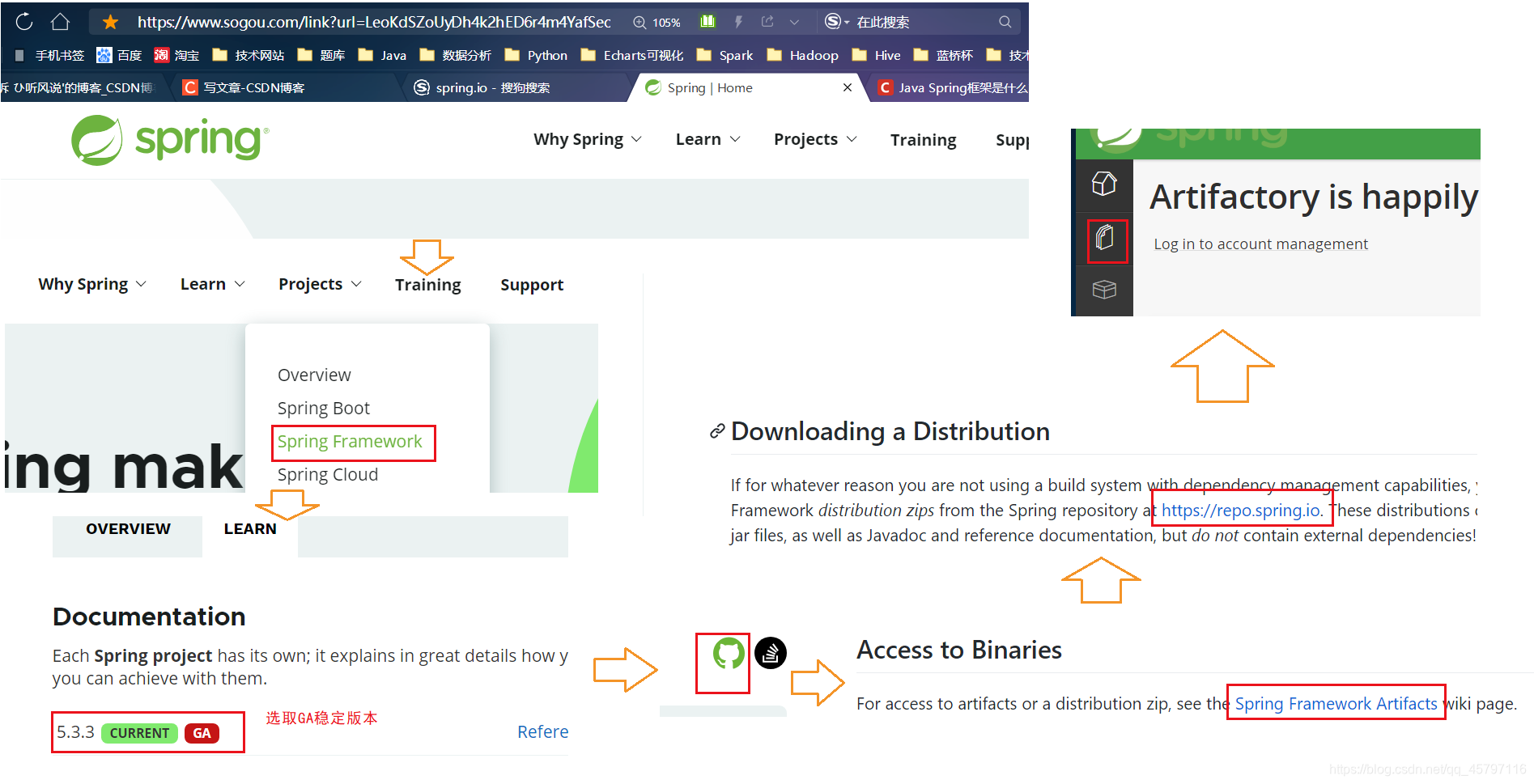The width and height of the screenshot is (1534, 784).
Task: Select Spring Cloud in the Projects dropdown
Action: pos(327,474)
